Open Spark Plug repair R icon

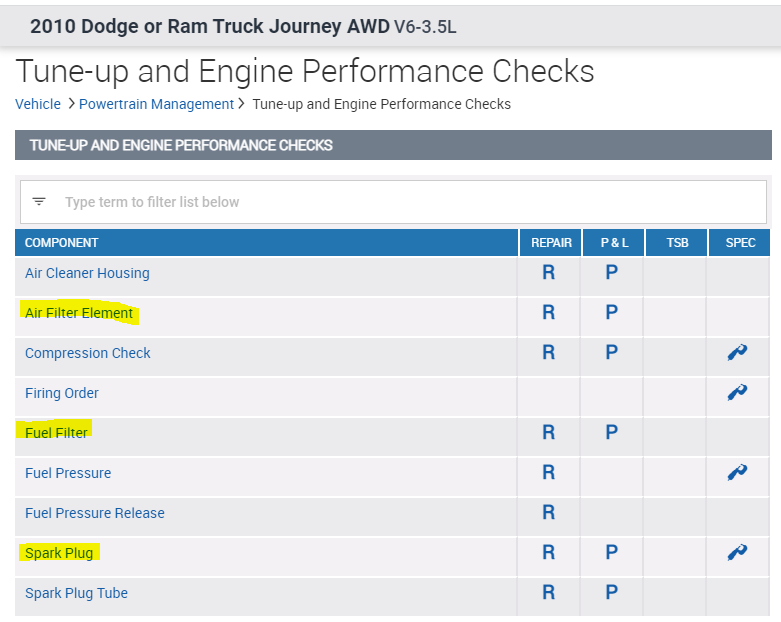tap(548, 553)
